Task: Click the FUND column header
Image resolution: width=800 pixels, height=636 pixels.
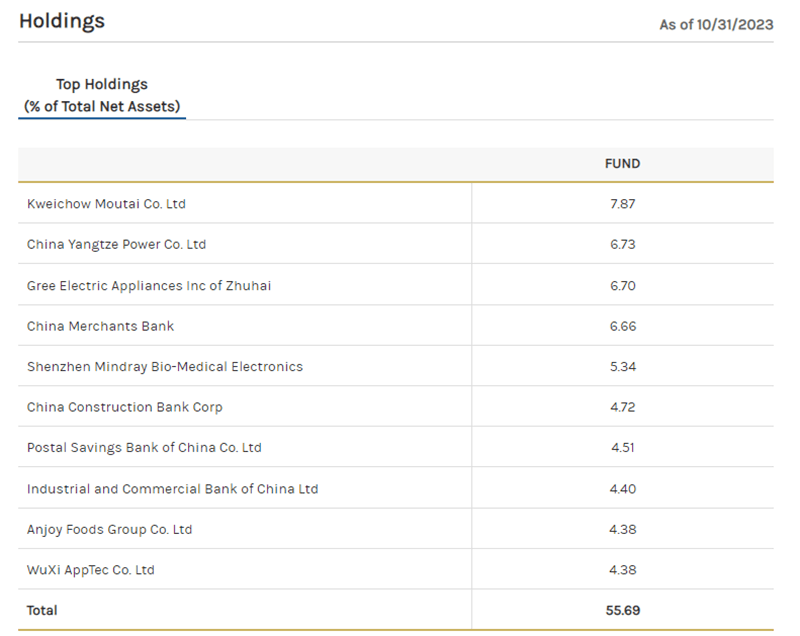Action: point(622,164)
